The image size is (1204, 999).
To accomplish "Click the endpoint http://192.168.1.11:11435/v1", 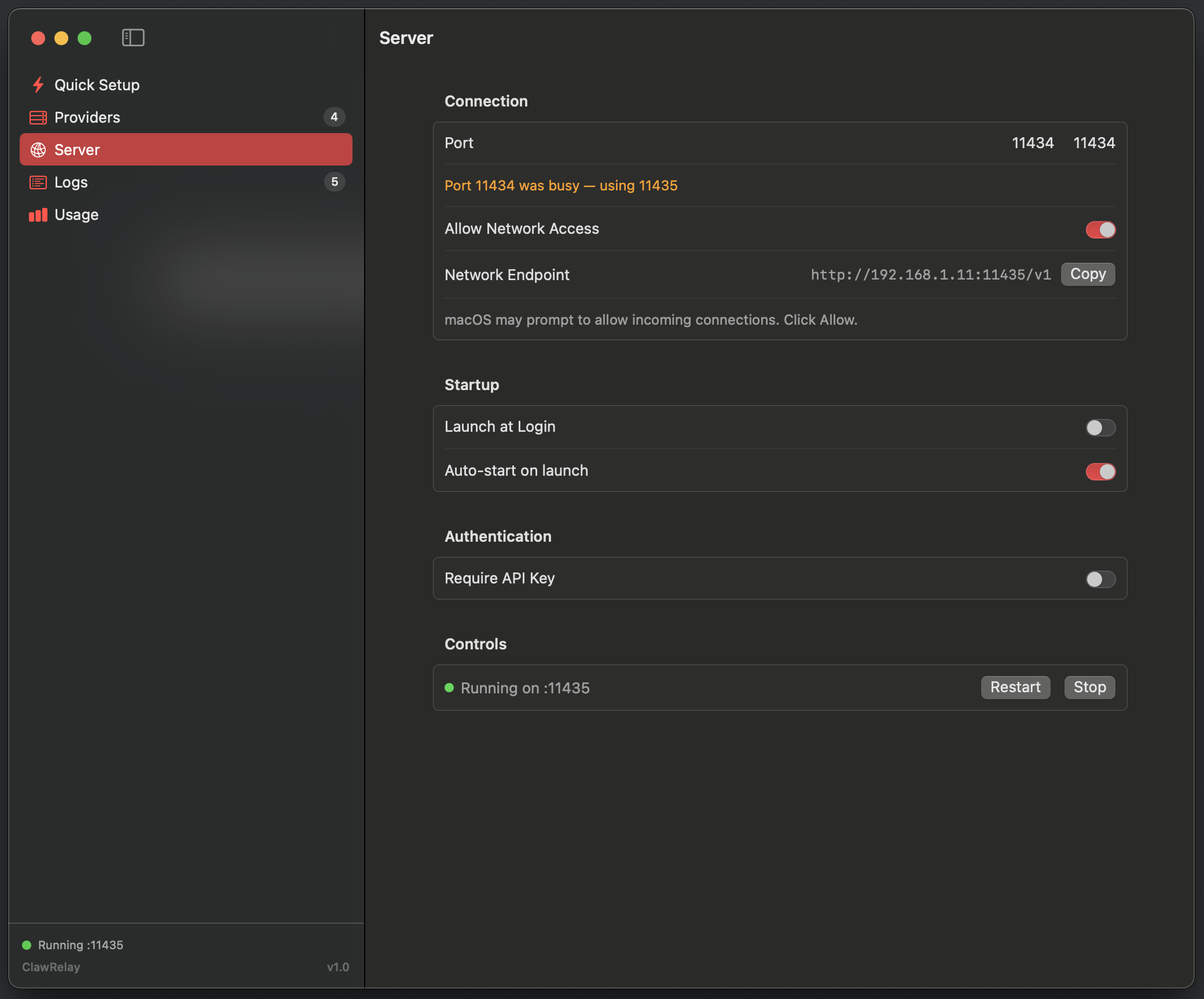I will [931, 274].
